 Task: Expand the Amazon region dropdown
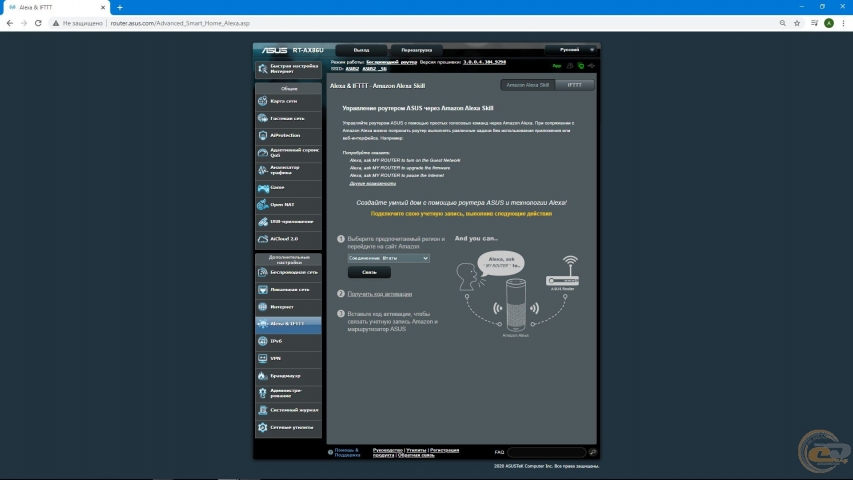[x=388, y=258]
